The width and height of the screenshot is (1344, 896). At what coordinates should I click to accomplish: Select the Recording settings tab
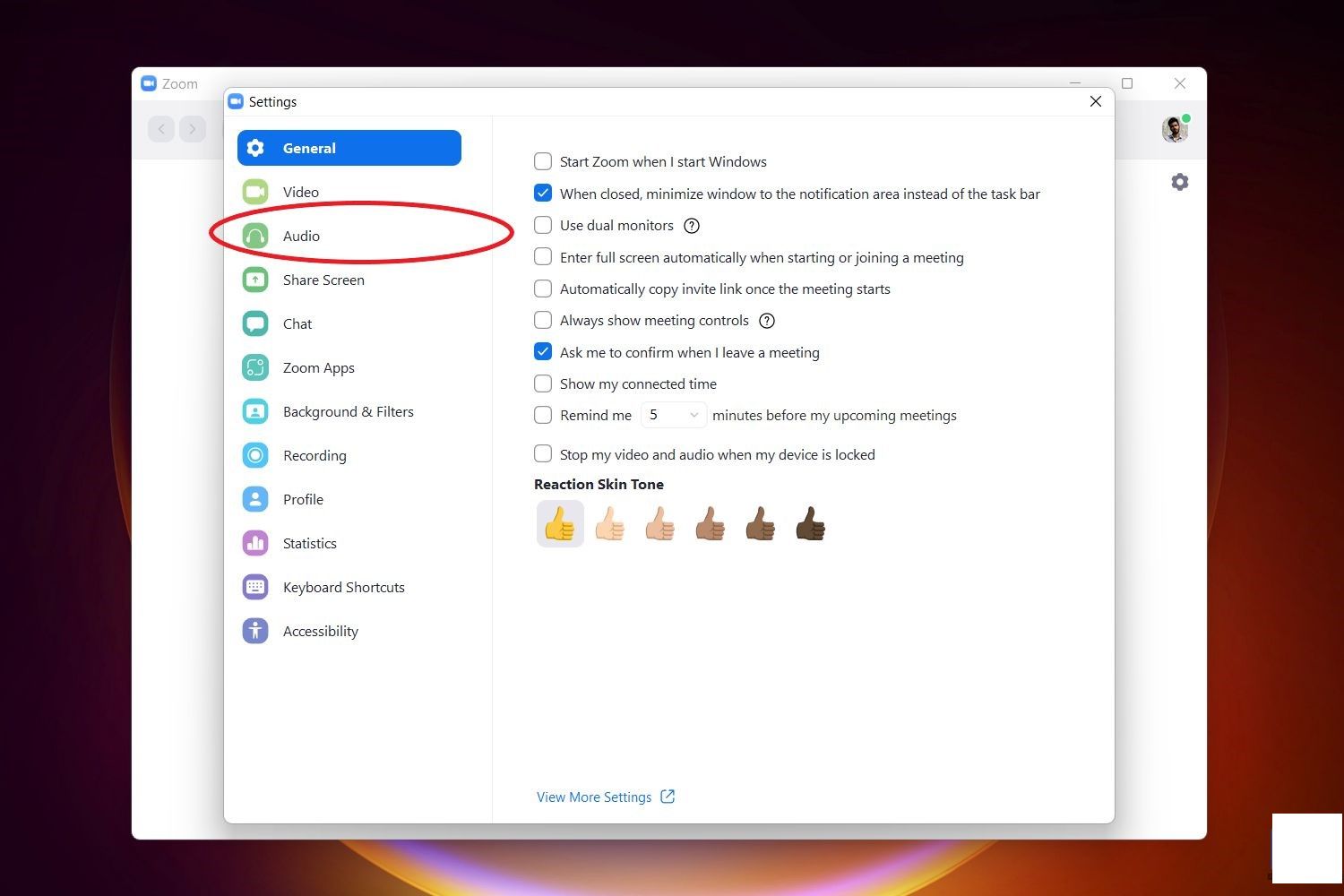click(349, 455)
